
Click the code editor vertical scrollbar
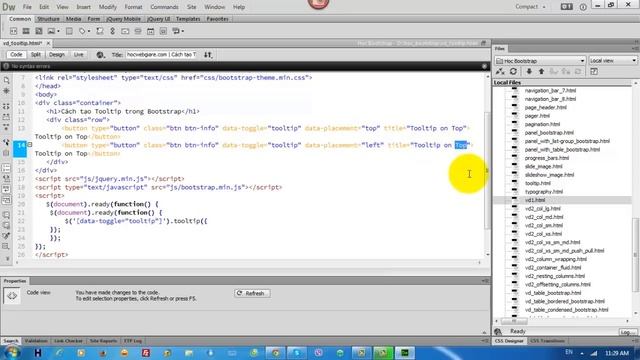click(487, 170)
